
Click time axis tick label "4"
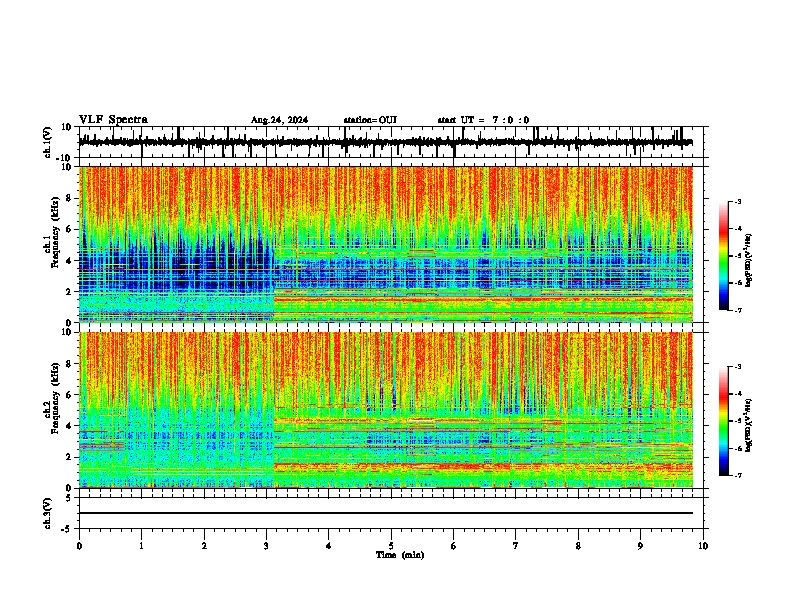(329, 546)
